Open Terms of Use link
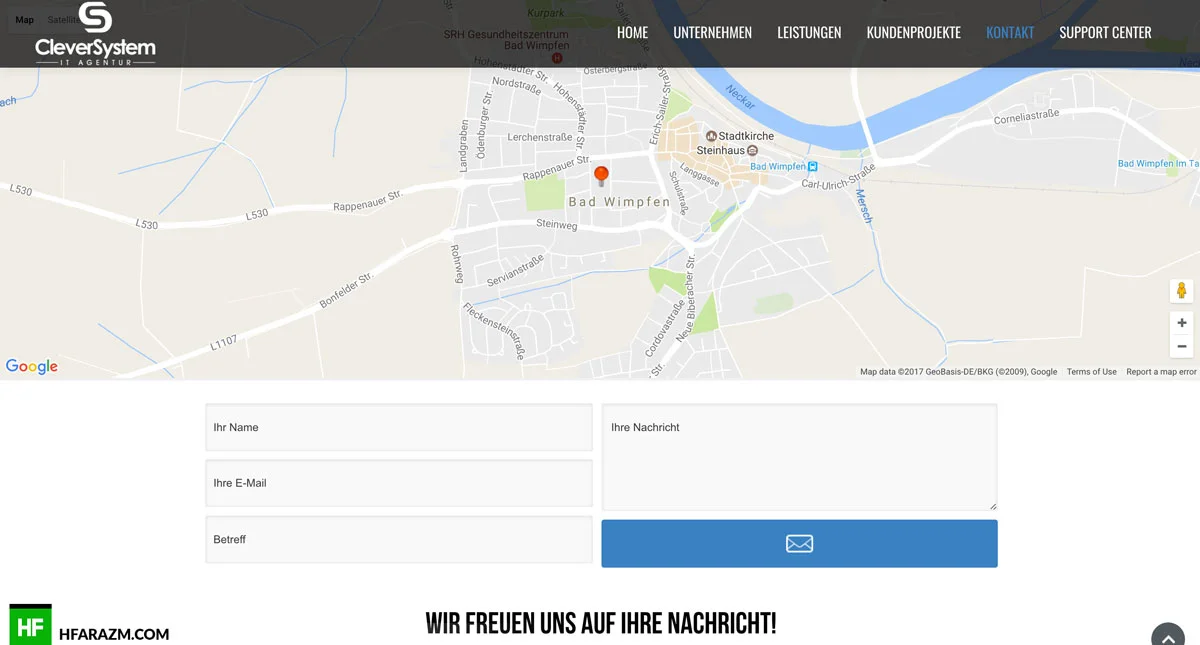 coord(1091,372)
